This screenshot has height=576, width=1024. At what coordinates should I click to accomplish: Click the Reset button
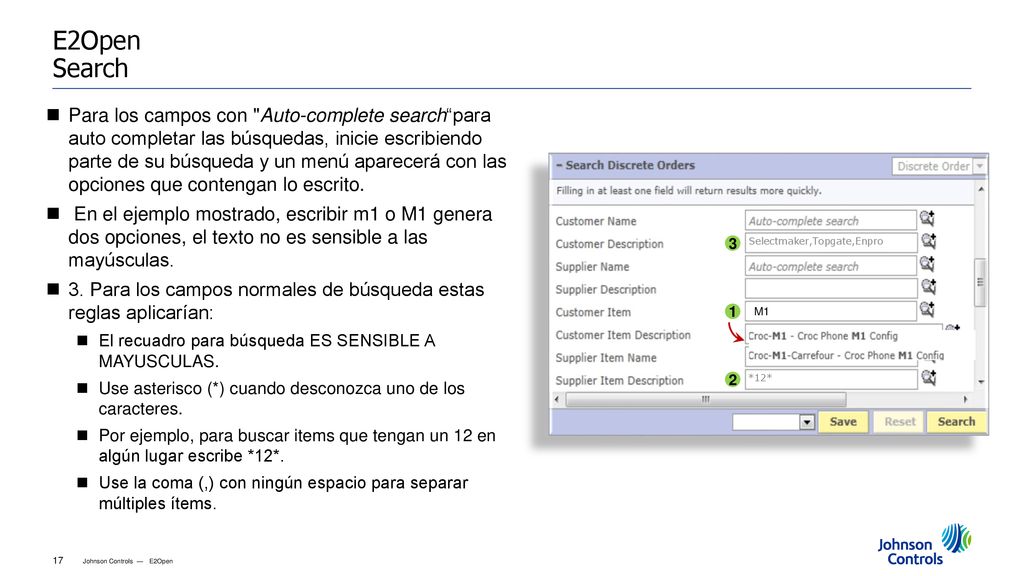[x=899, y=422]
